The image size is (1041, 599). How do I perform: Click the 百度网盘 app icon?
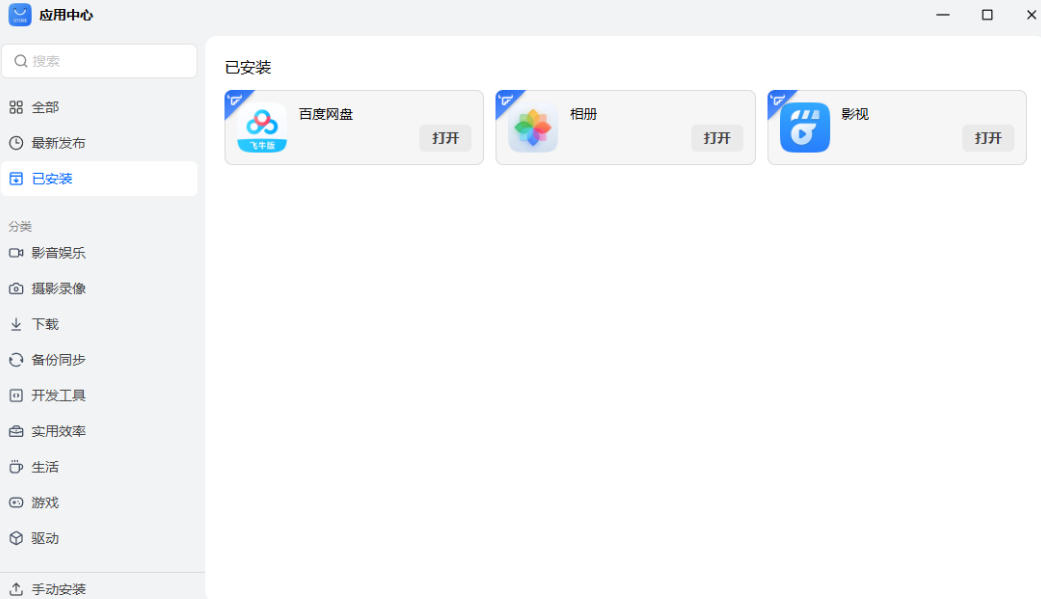(x=262, y=128)
